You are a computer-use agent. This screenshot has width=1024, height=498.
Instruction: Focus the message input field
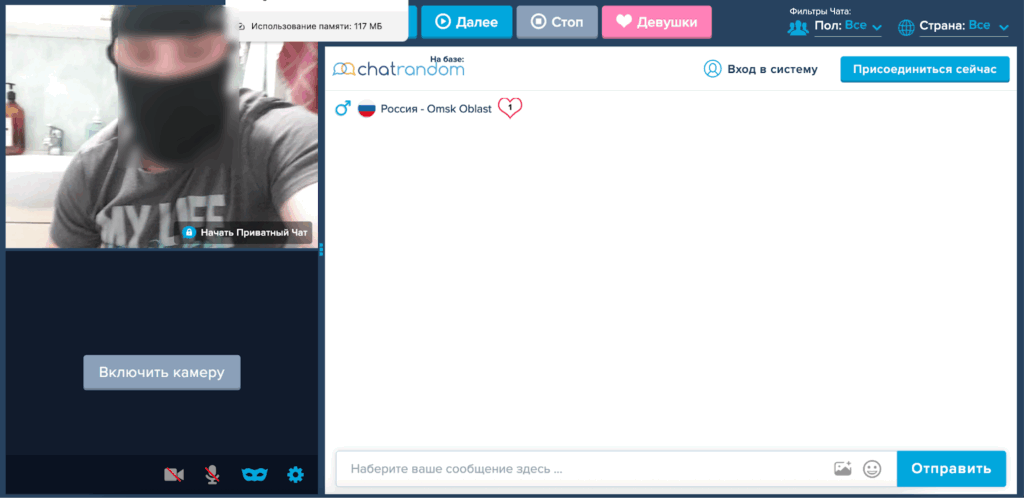point(580,468)
